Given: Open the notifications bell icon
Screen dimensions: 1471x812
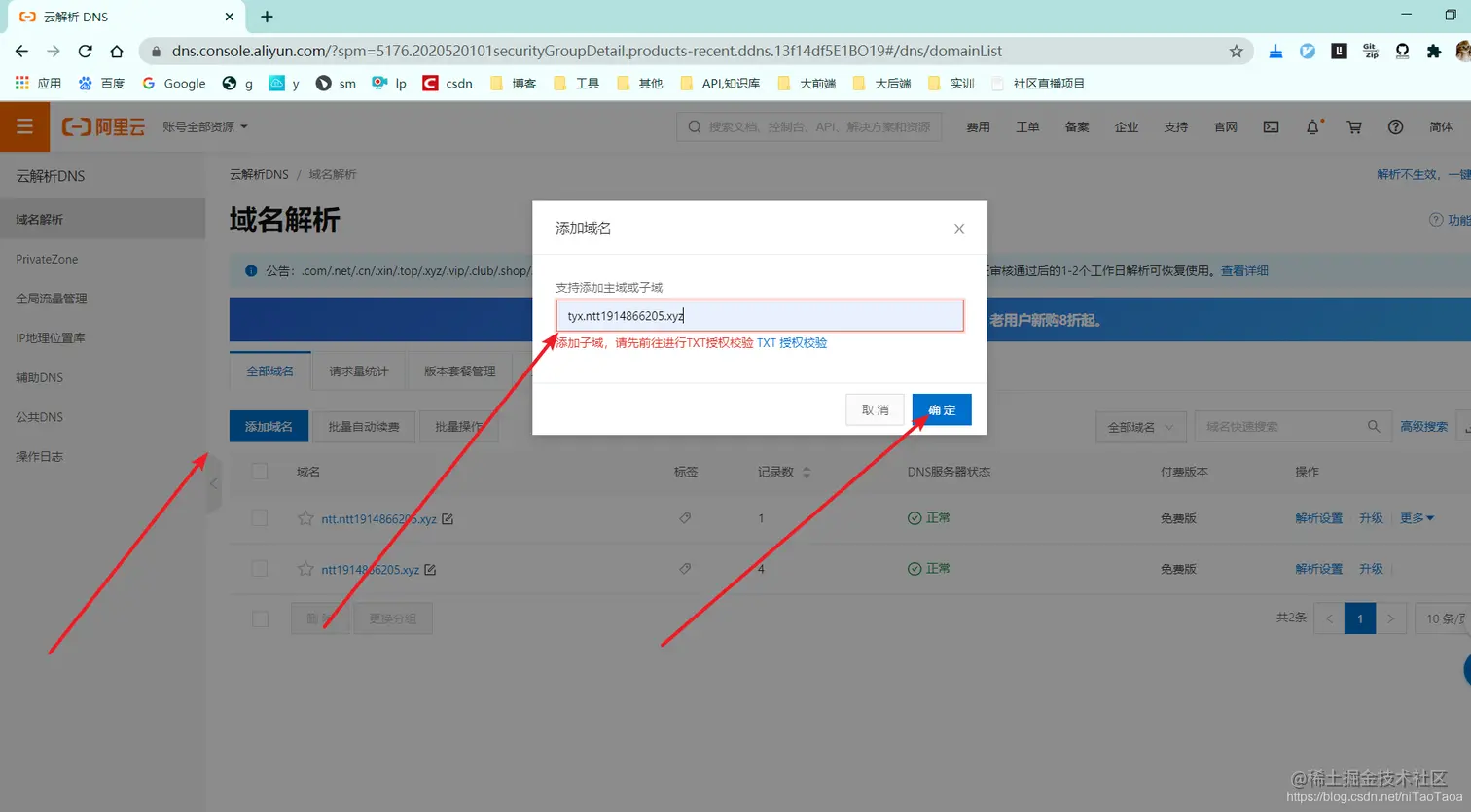Looking at the screenshot, I should click(x=1311, y=126).
